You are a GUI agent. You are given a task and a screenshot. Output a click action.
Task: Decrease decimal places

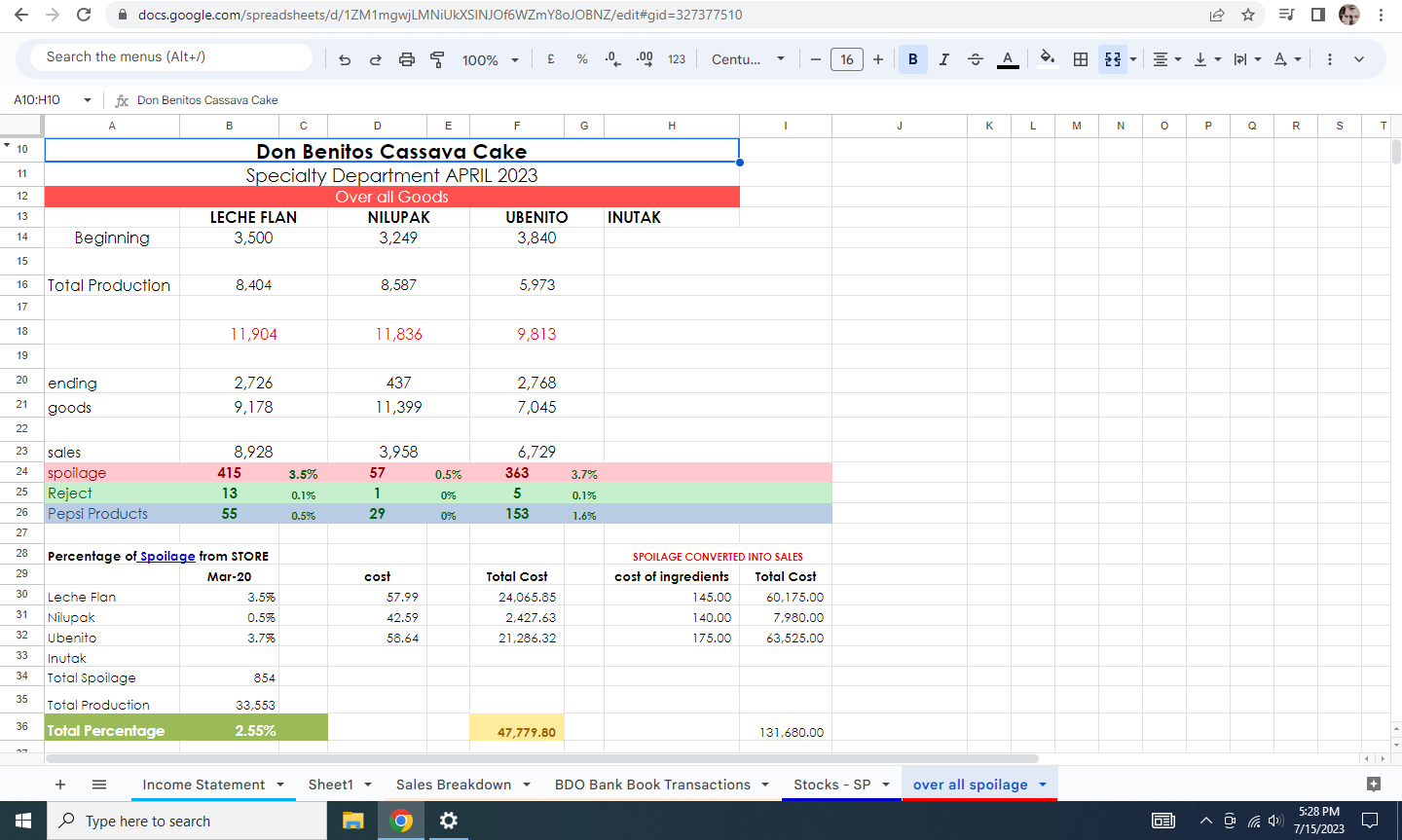(612, 59)
